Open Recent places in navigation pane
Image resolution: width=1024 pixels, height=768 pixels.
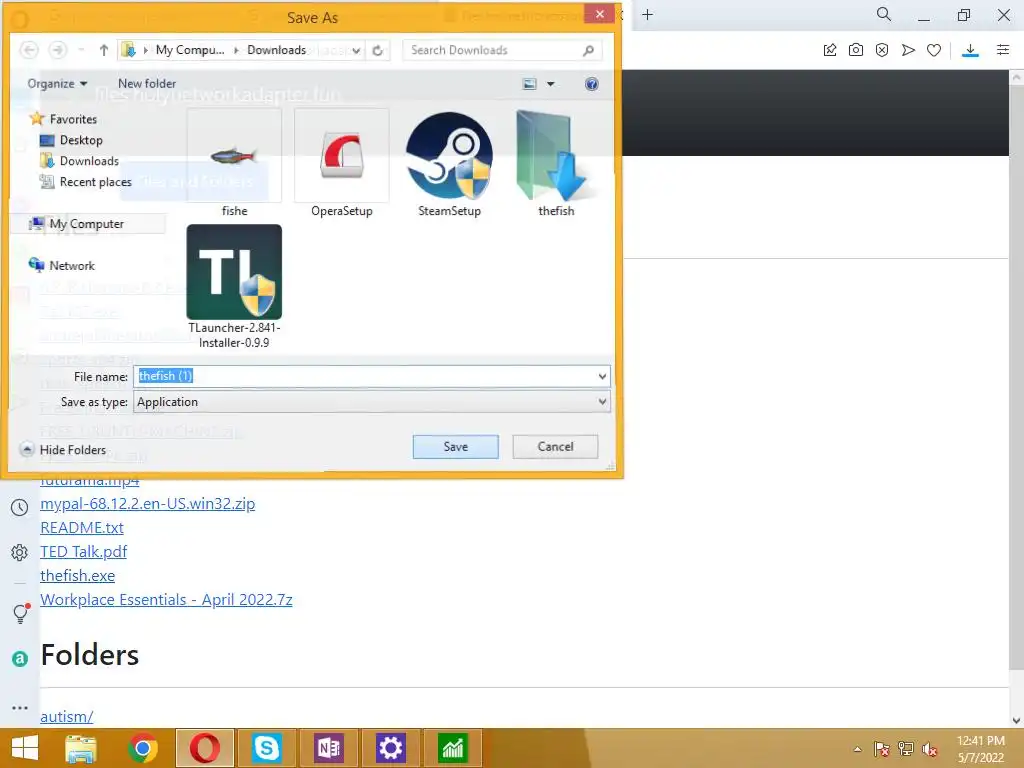click(86, 182)
